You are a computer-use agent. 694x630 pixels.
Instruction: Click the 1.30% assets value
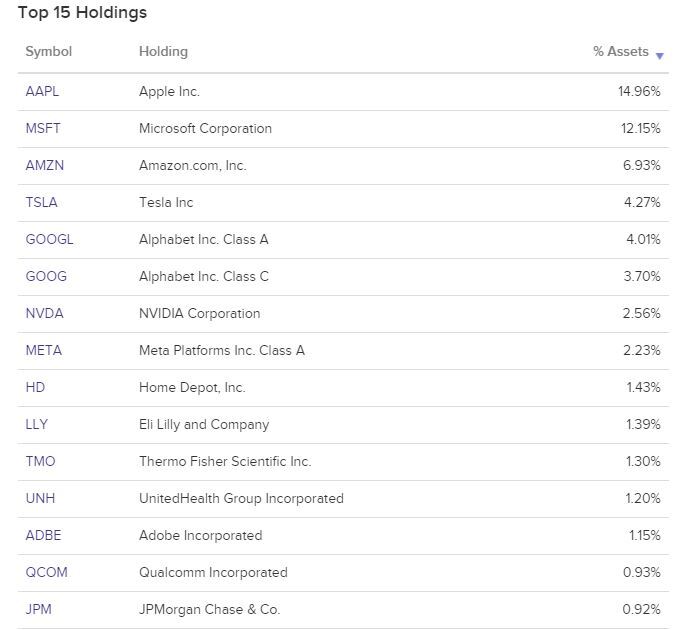point(643,461)
